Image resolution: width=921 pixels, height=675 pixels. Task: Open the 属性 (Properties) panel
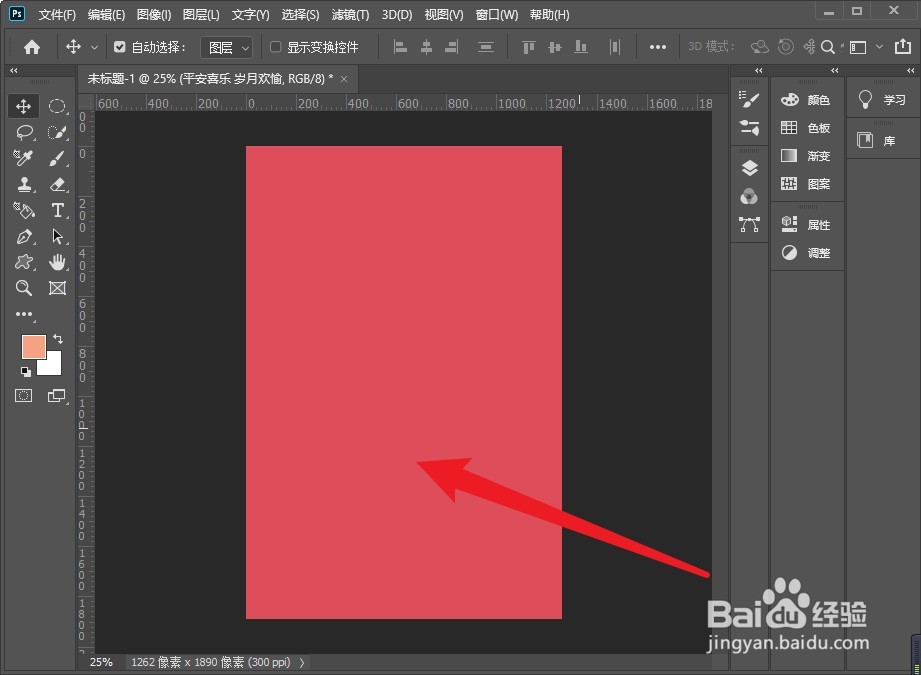(x=806, y=224)
